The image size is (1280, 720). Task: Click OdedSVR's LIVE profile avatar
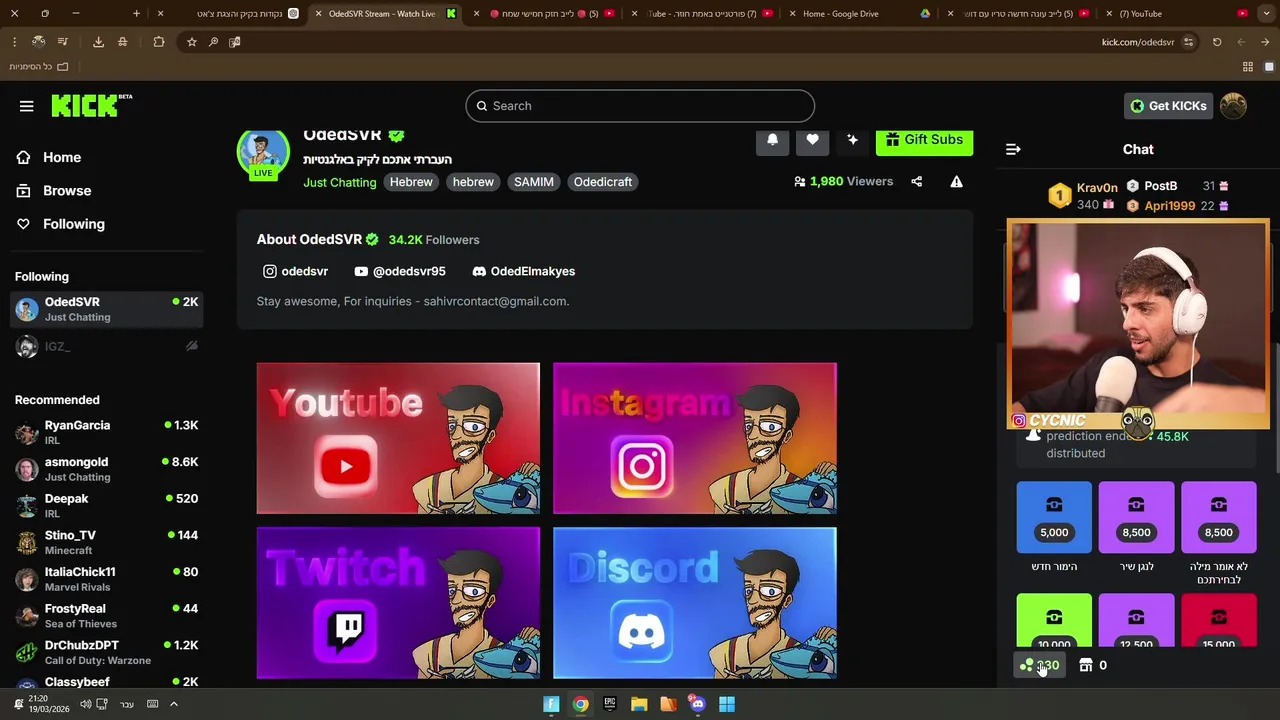click(263, 155)
